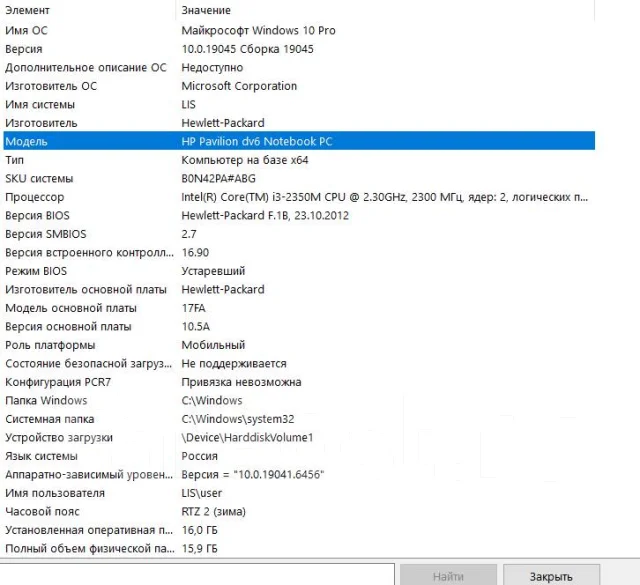The width and height of the screenshot is (640, 585).
Task: Click the value HP Pavilion dv6 Notebook PC
Action: point(257,141)
